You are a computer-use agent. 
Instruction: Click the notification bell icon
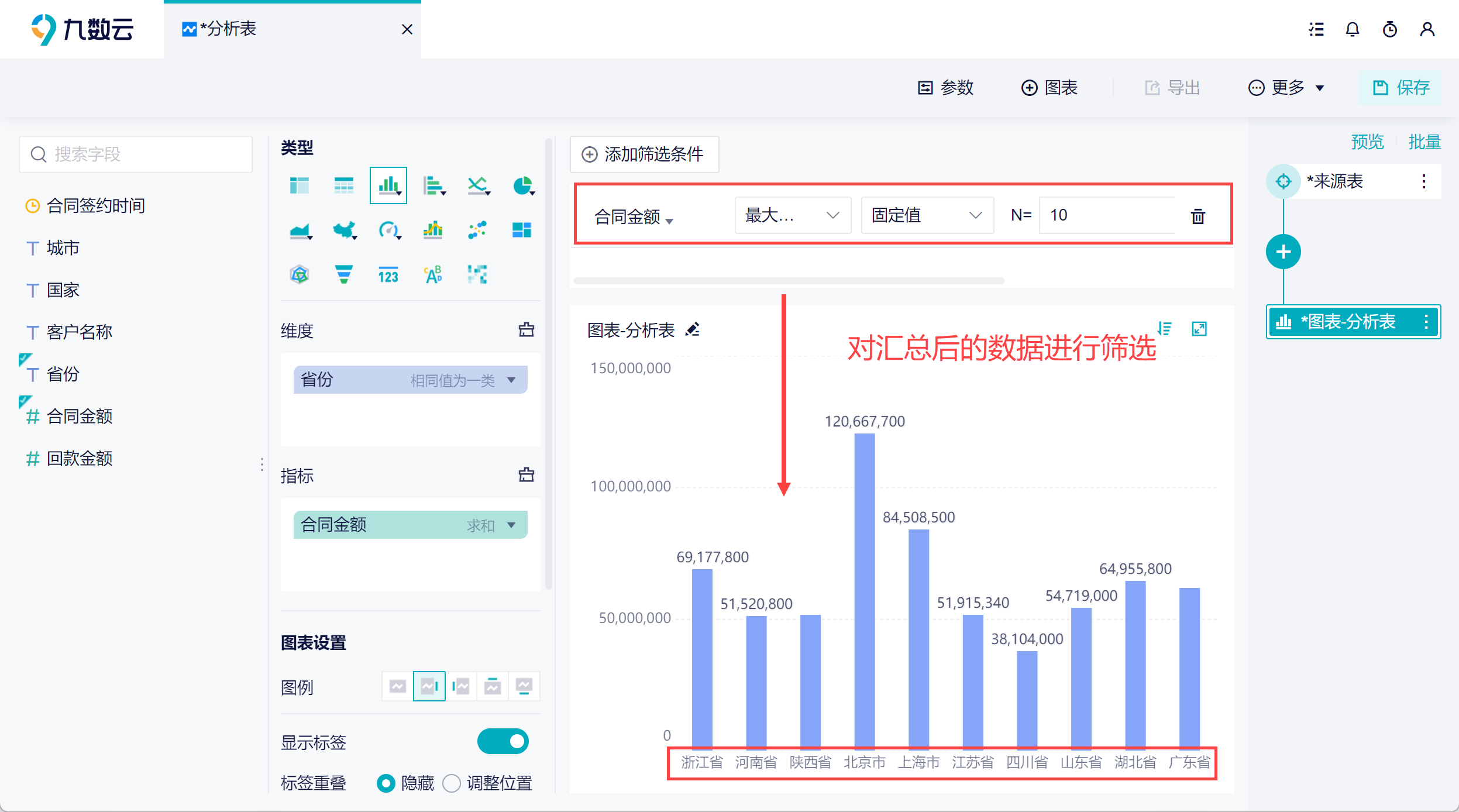pos(1352,29)
